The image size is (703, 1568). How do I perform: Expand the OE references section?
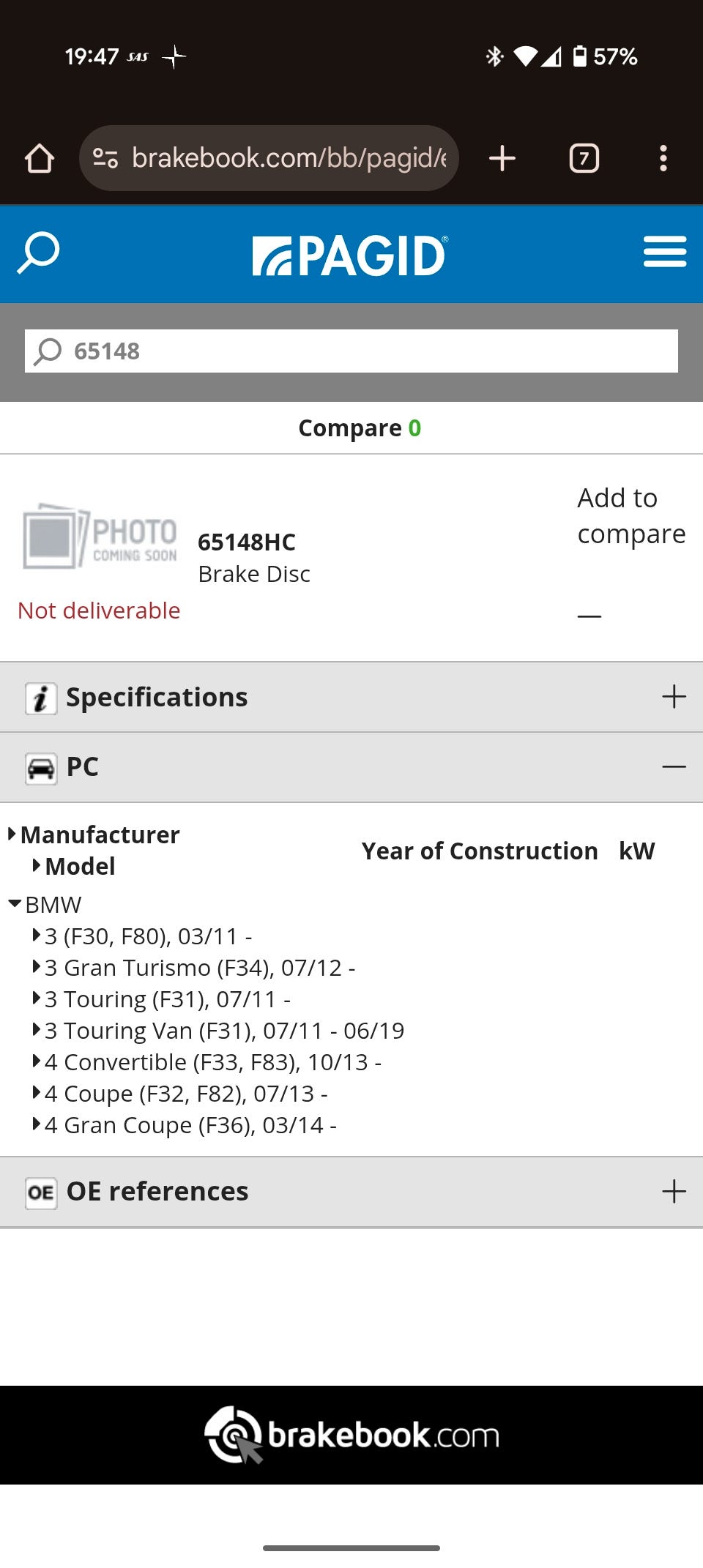pos(674,1192)
